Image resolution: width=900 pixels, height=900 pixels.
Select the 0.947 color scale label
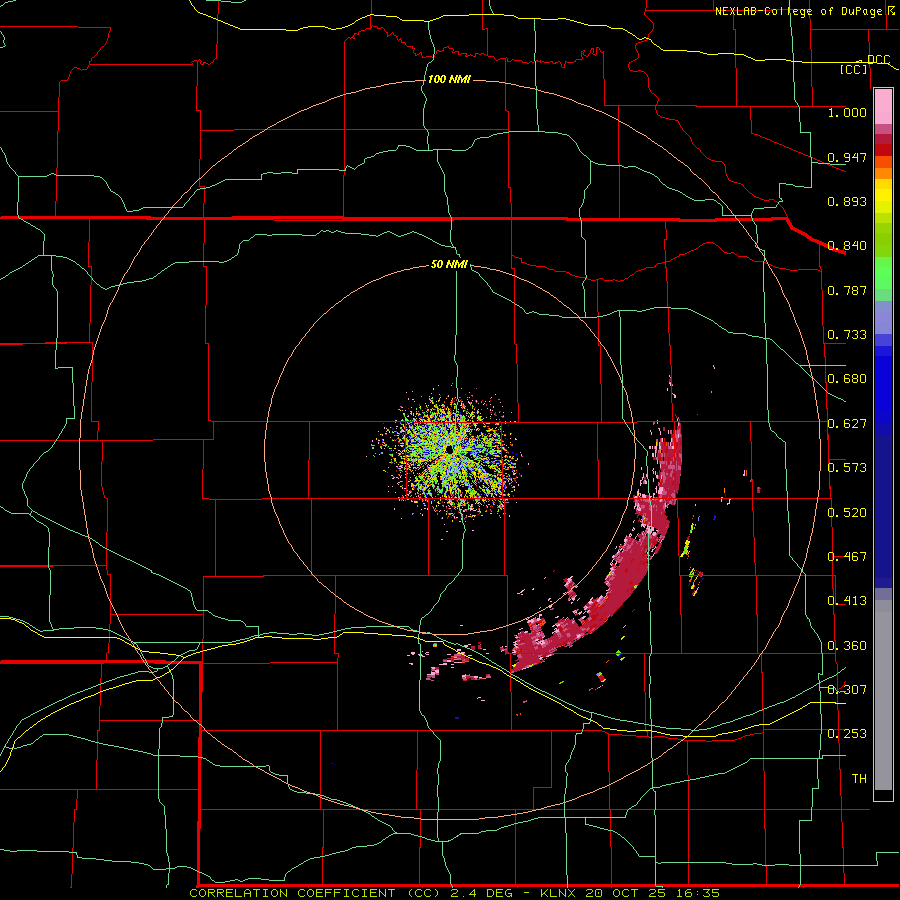847,157
